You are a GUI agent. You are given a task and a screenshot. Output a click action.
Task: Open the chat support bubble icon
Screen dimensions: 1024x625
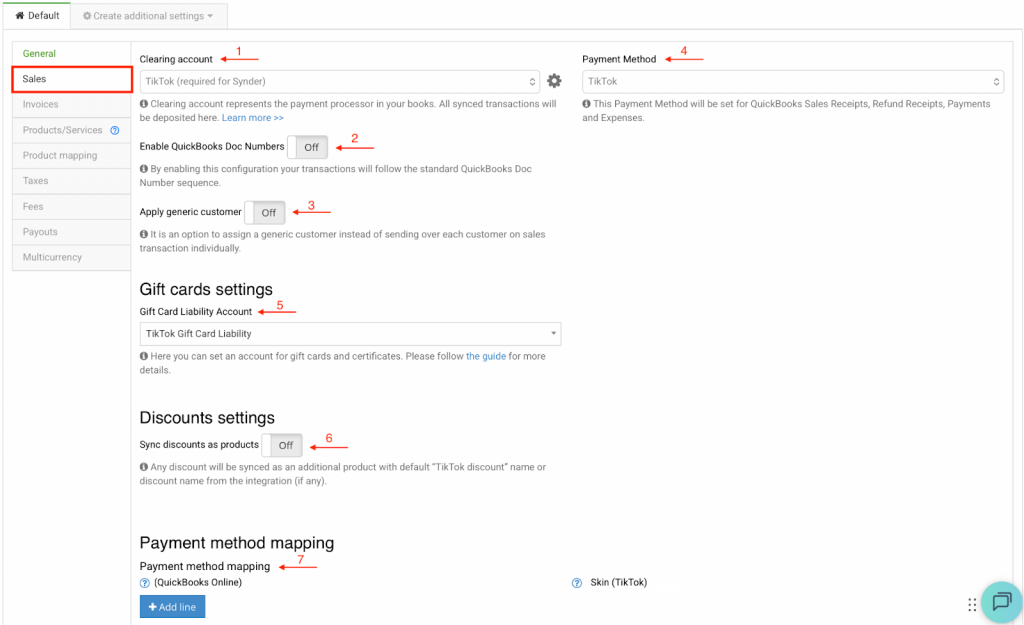[1001, 601]
